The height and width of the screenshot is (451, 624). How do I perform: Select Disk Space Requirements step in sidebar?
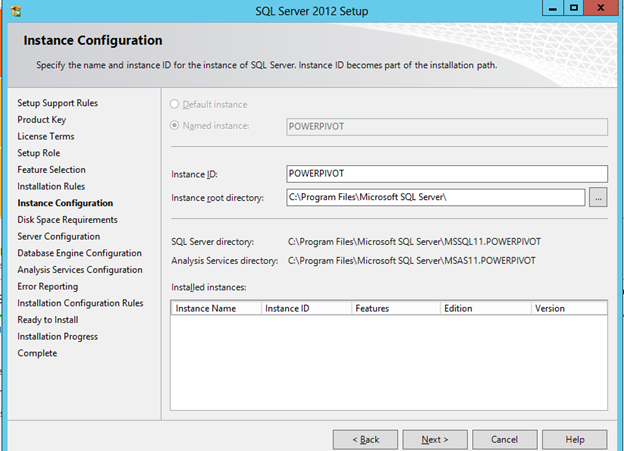67,220
